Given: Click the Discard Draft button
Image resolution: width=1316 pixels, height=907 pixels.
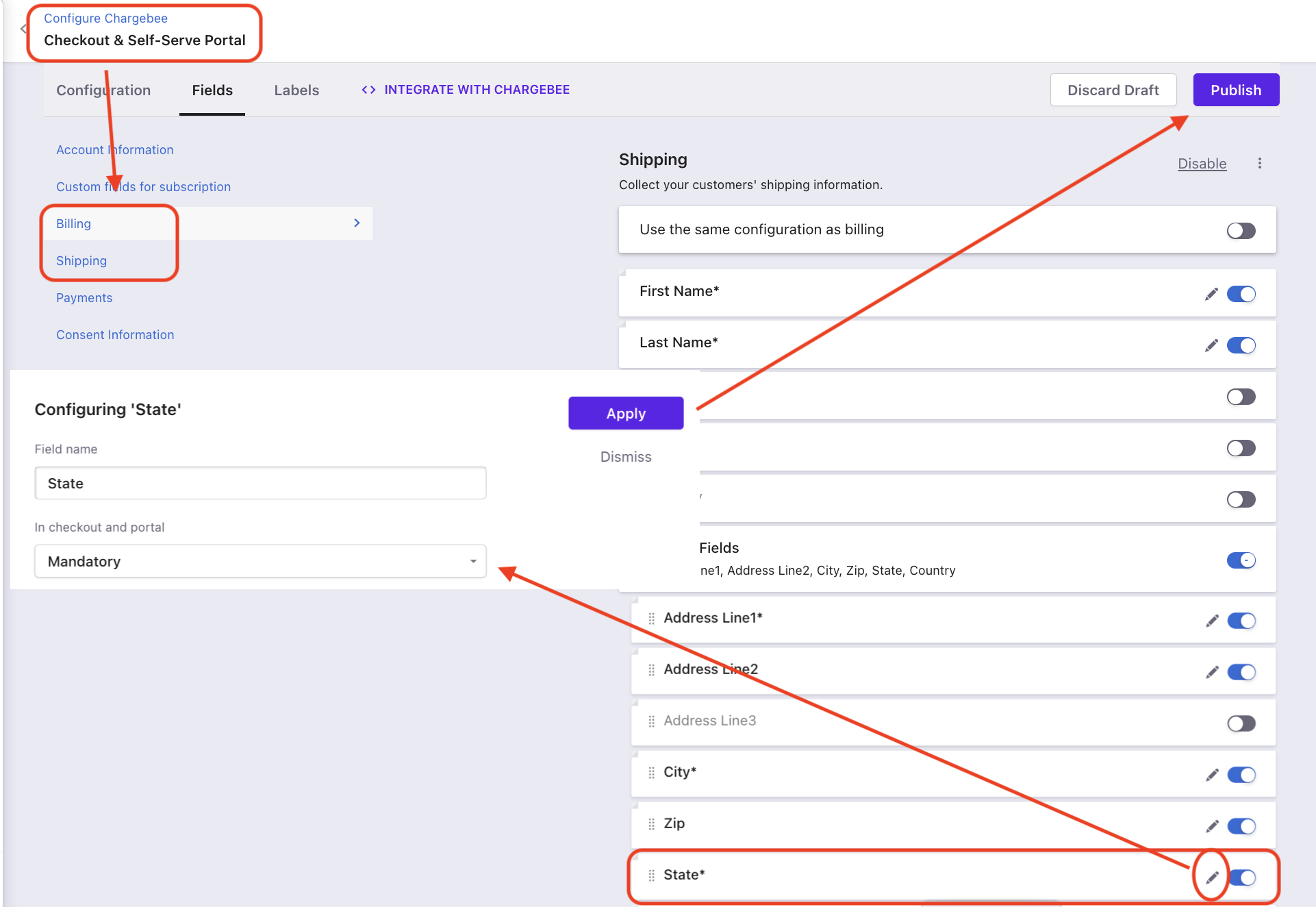Looking at the screenshot, I should tap(1113, 90).
